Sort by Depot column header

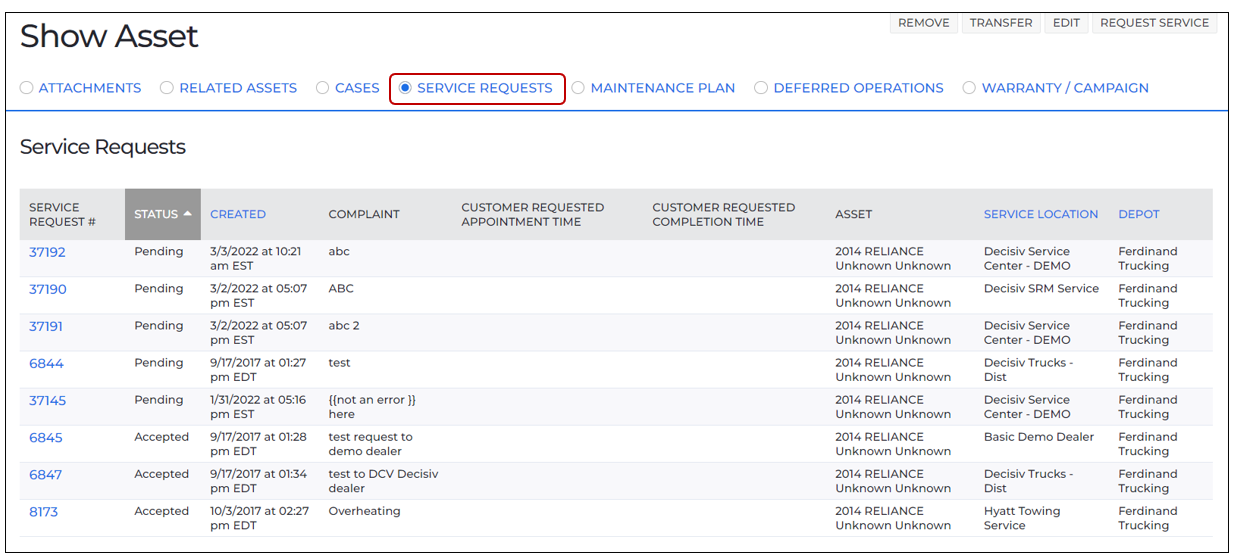[x=1139, y=214]
